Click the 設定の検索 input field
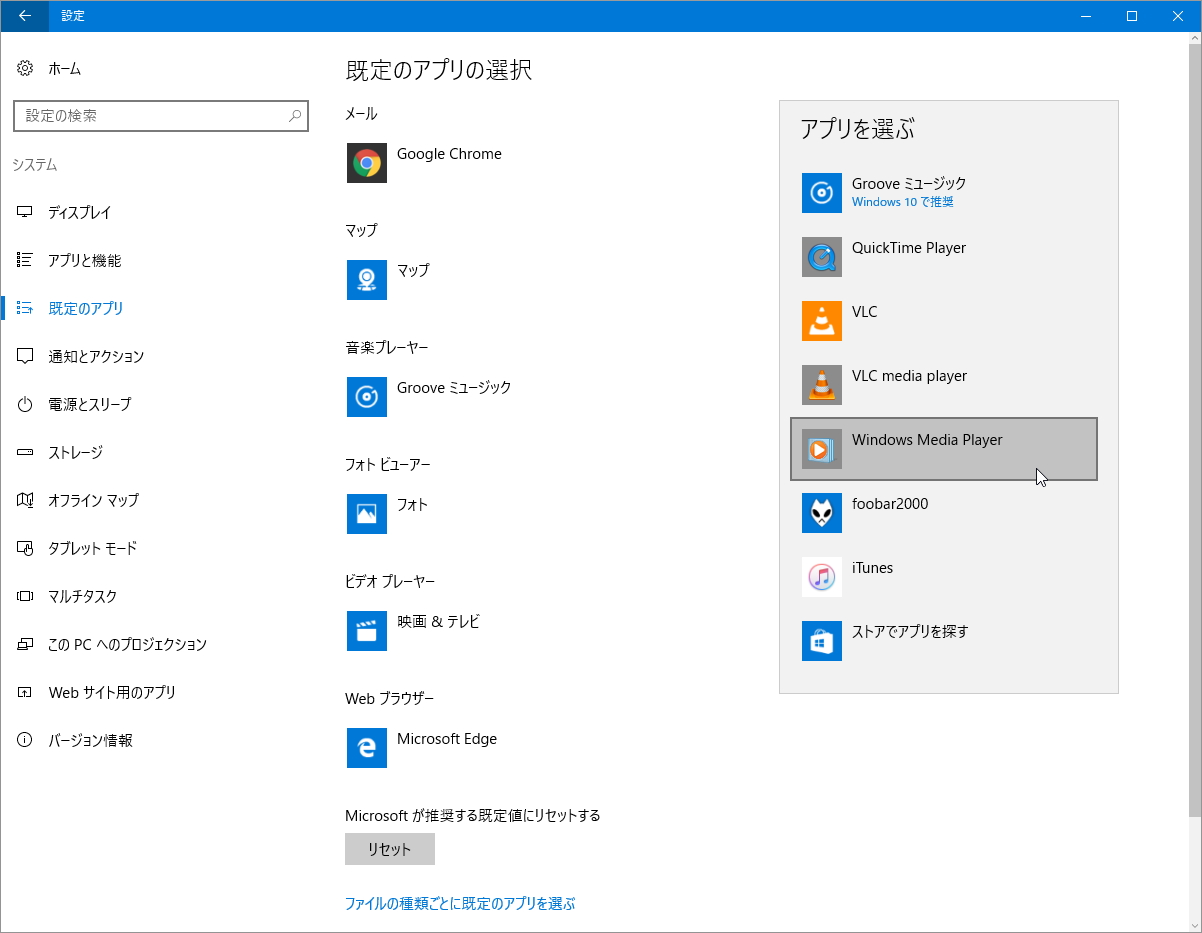 tap(161, 116)
